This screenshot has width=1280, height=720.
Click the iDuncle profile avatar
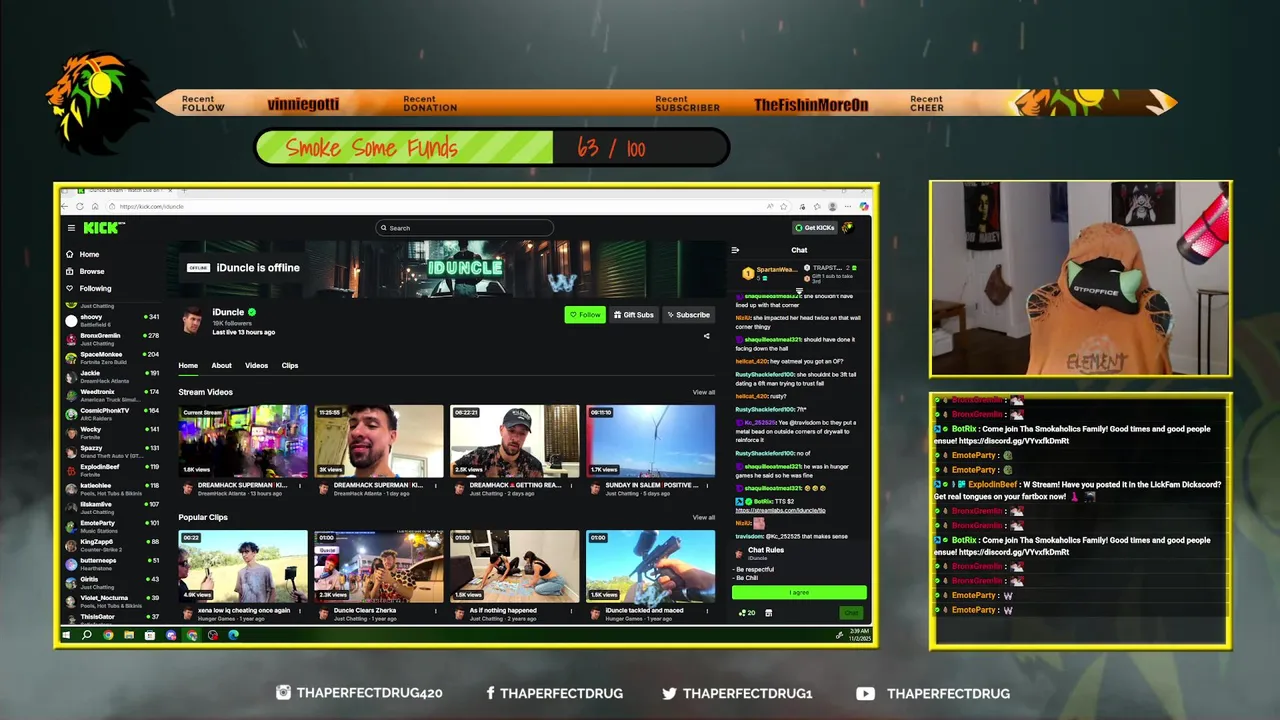[192, 320]
